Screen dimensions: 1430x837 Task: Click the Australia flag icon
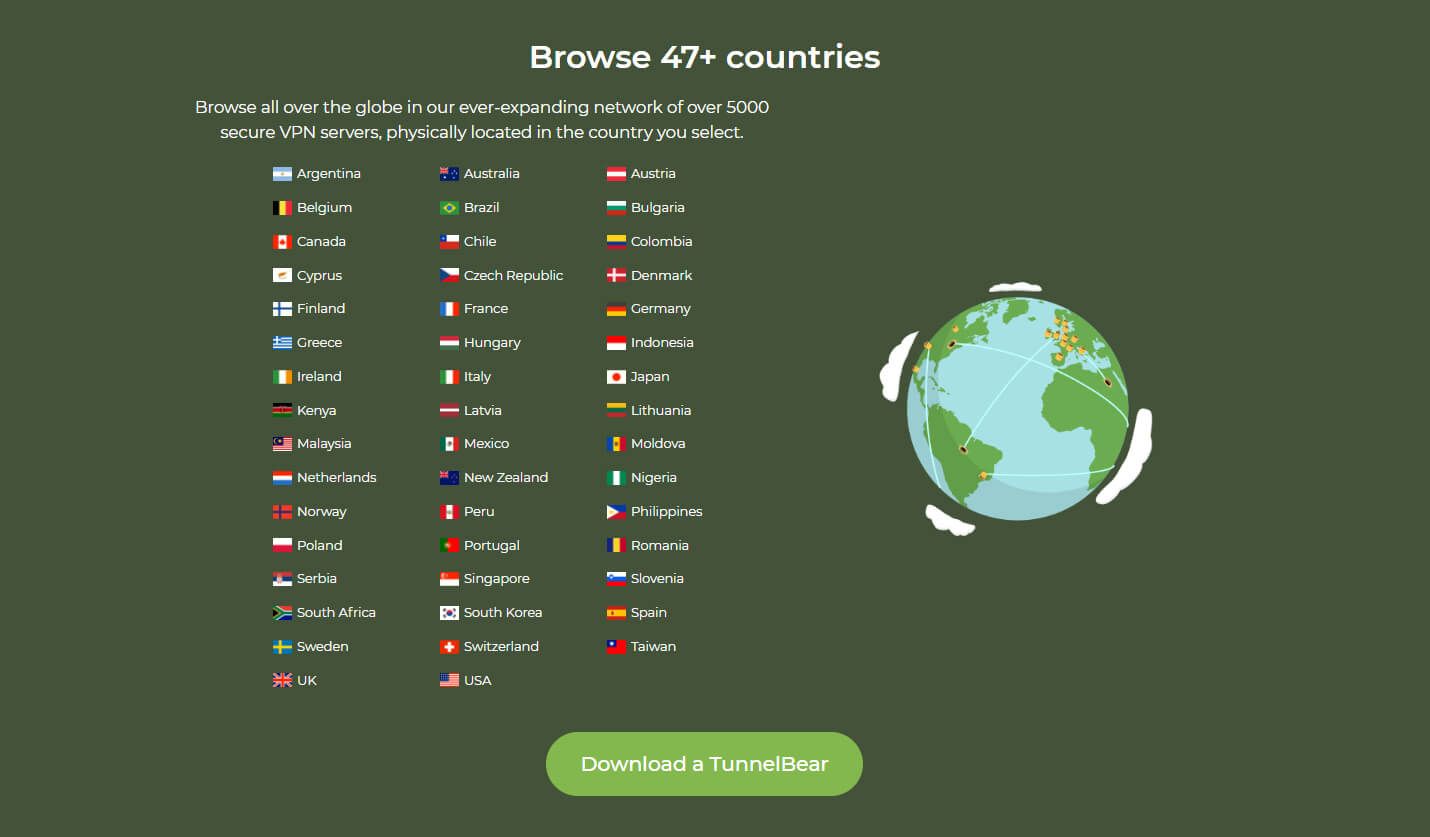coord(449,174)
